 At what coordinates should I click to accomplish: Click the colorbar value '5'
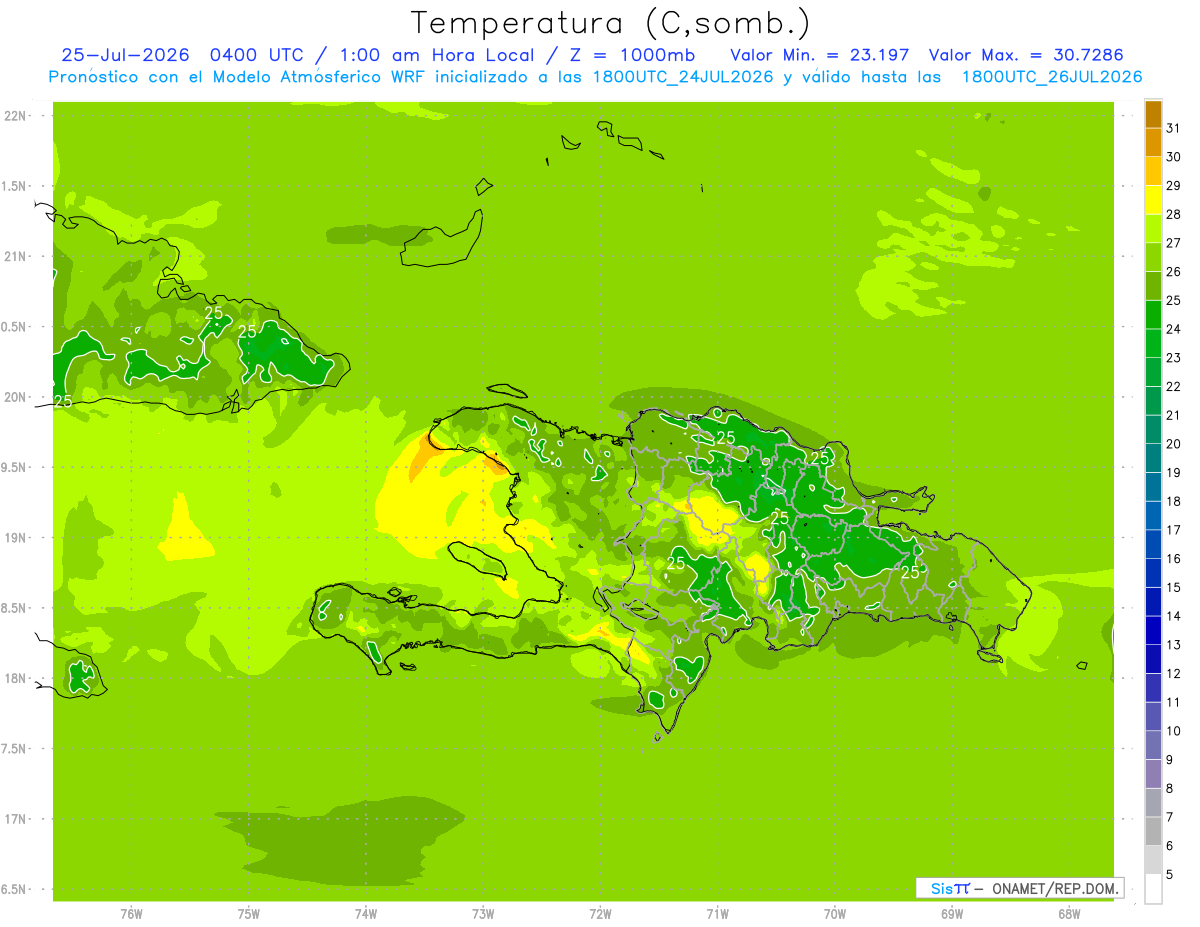point(1170,875)
